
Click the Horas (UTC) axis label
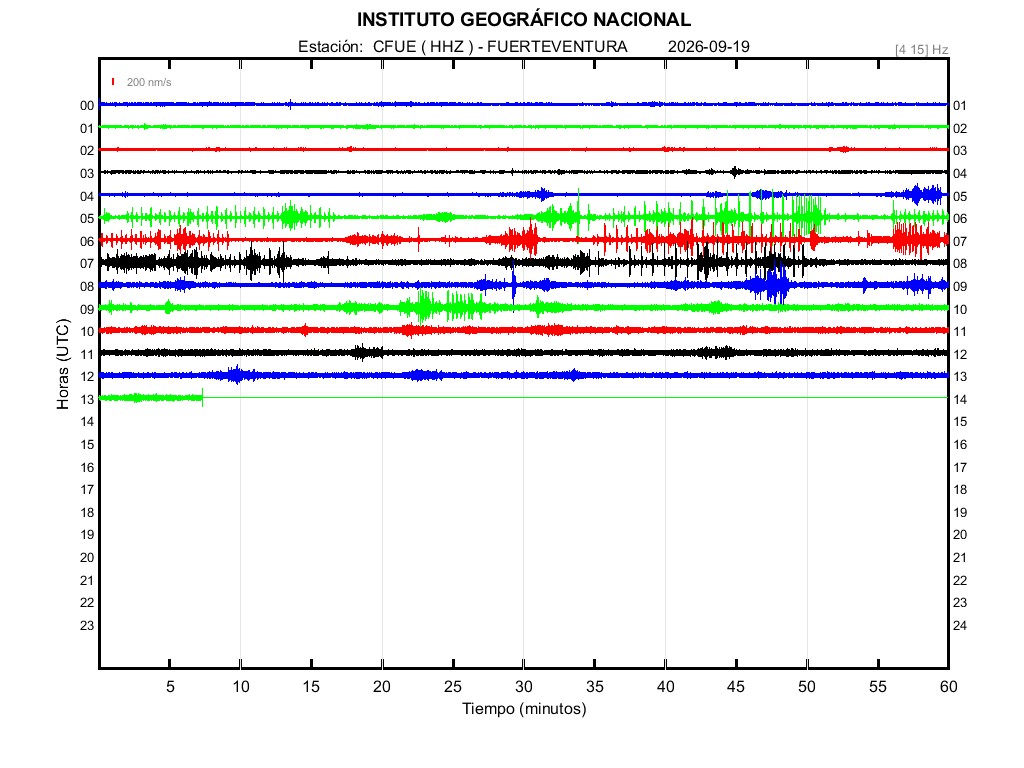click(63, 364)
